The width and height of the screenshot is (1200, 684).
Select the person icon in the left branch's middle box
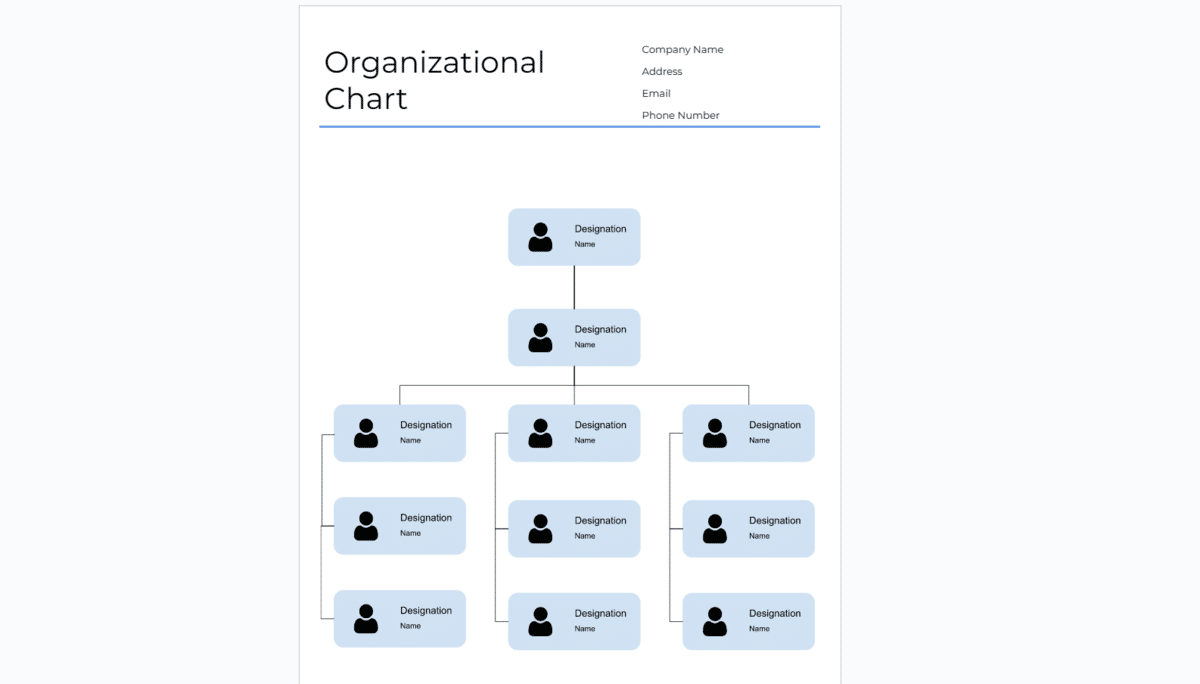pyautogui.click(x=366, y=528)
